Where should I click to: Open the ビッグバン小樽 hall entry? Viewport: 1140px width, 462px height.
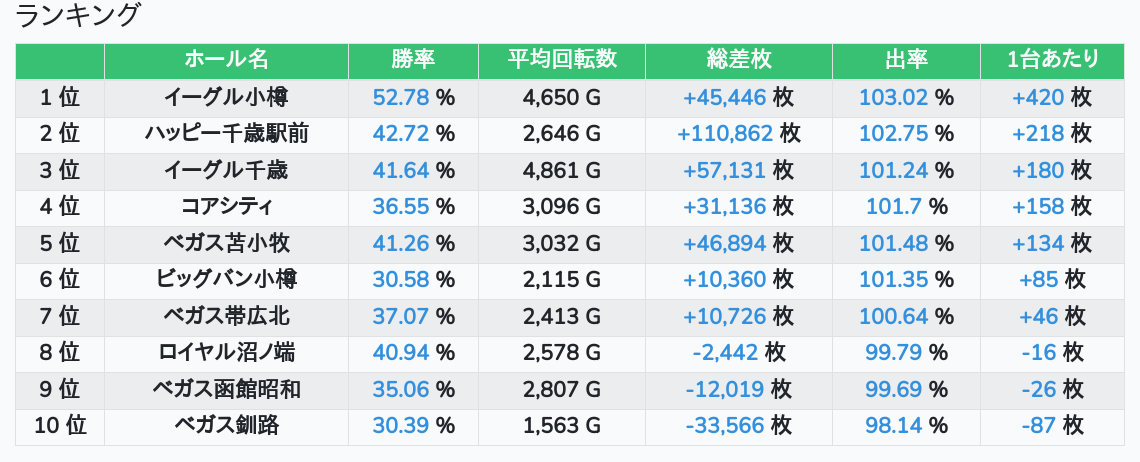pos(226,280)
